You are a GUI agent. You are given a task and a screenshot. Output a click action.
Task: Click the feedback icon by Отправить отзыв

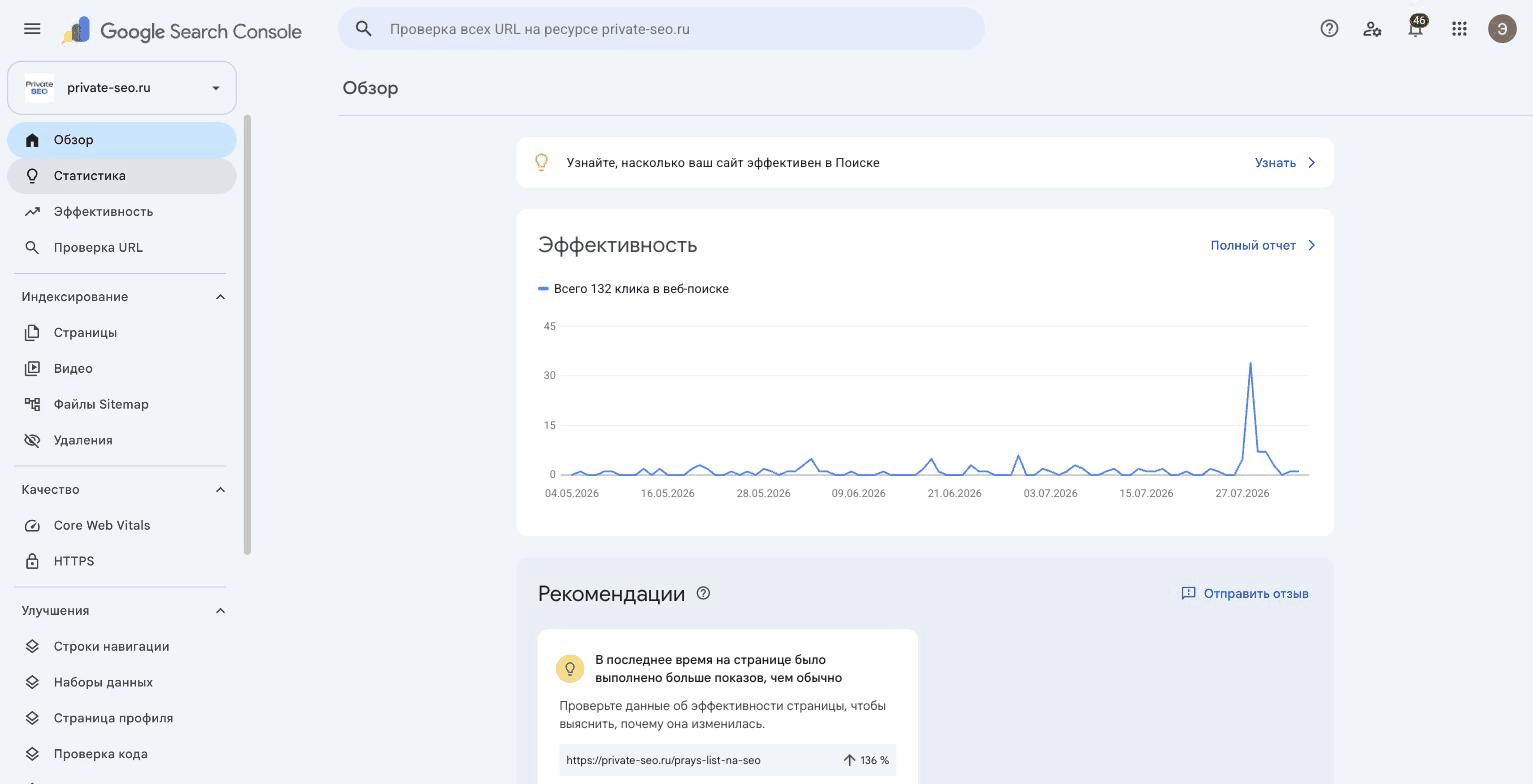[x=1188, y=593]
